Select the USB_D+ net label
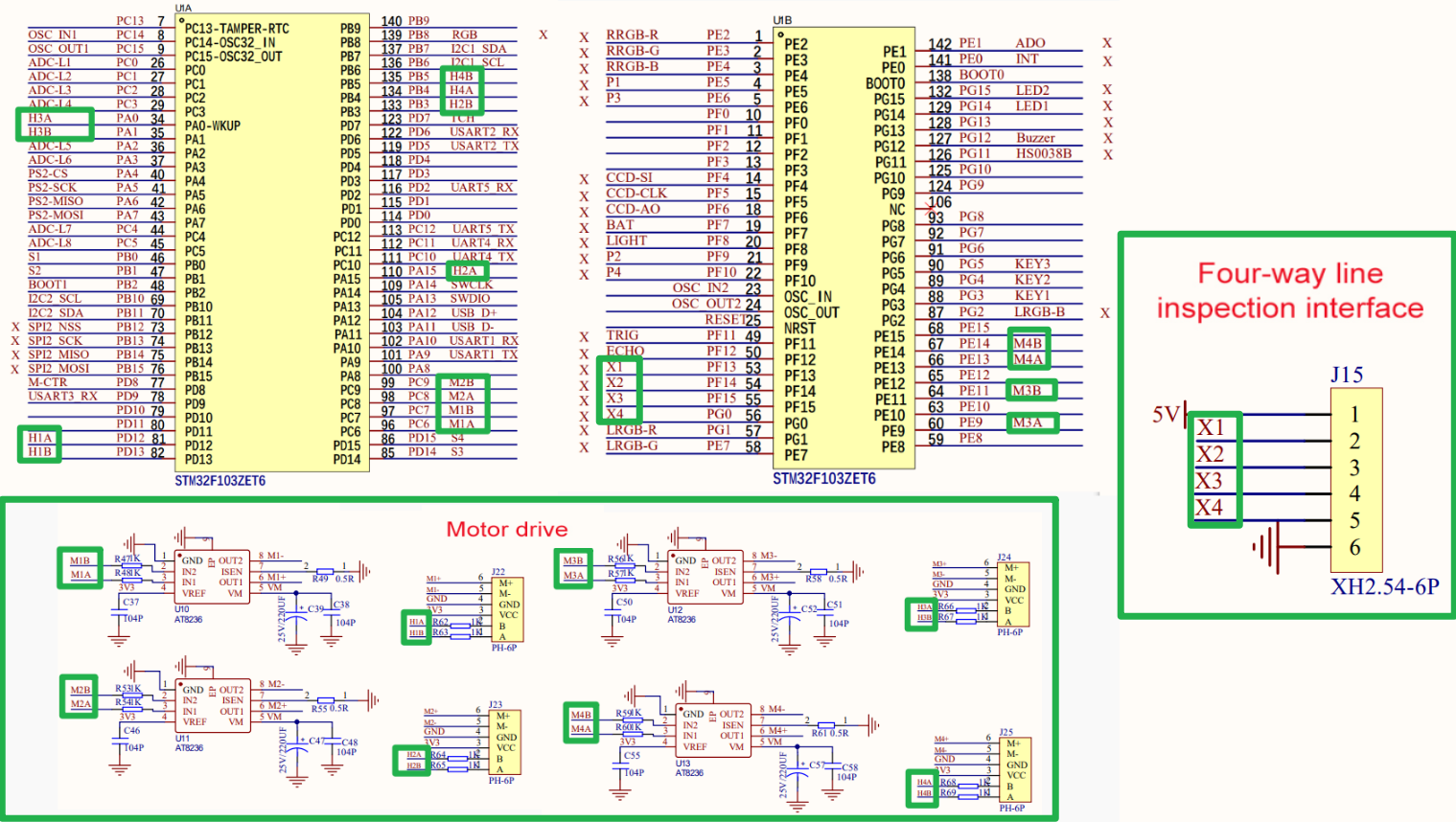The width and height of the screenshot is (1456, 822). pyautogui.click(x=474, y=312)
